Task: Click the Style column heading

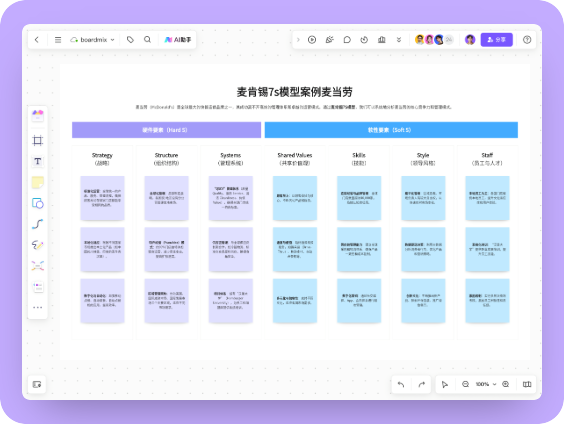Action: click(423, 159)
